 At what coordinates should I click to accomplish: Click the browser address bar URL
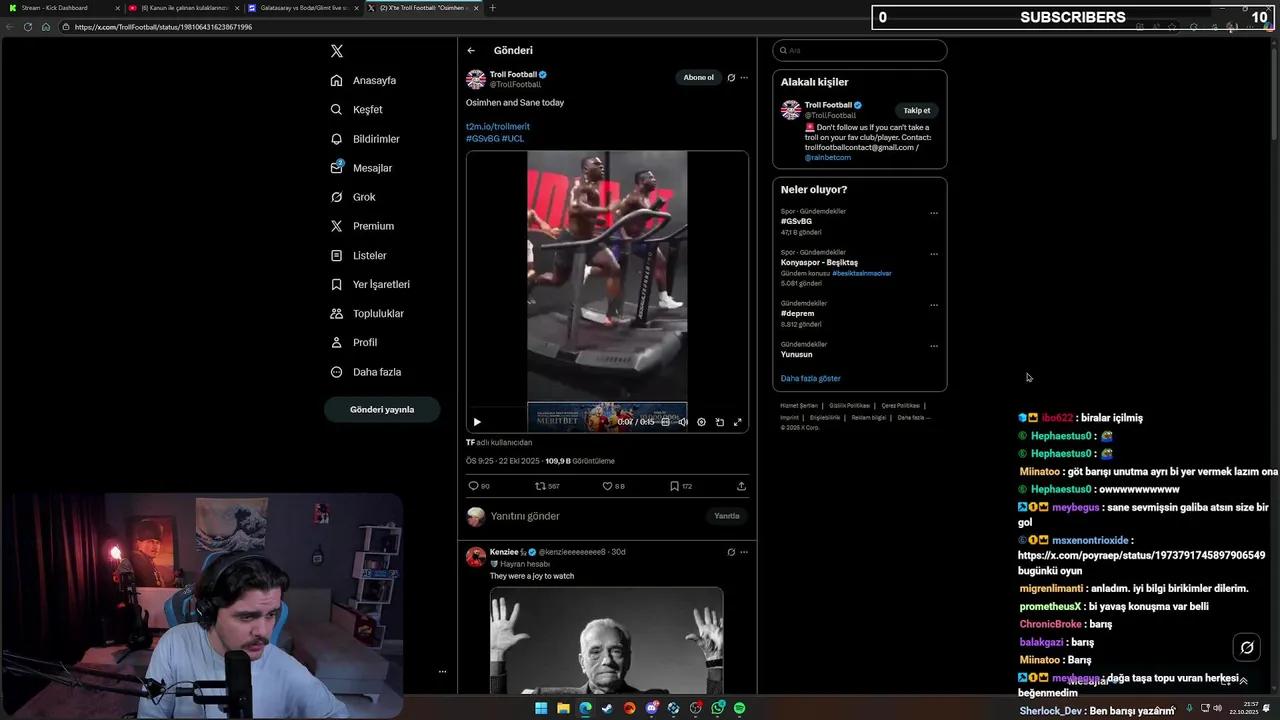click(x=163, y=27)
